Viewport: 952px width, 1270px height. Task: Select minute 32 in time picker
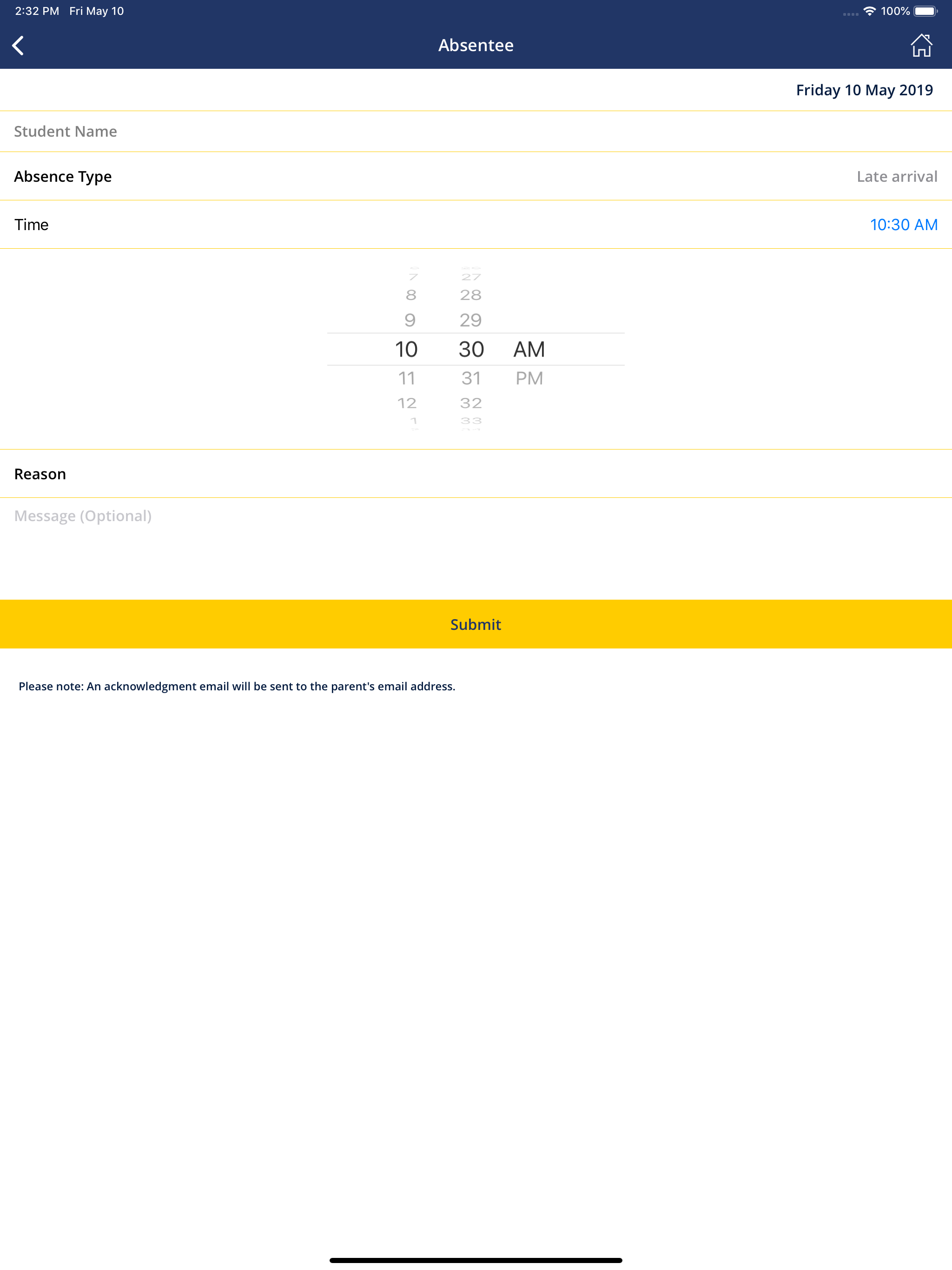click(x=471, y=403)
